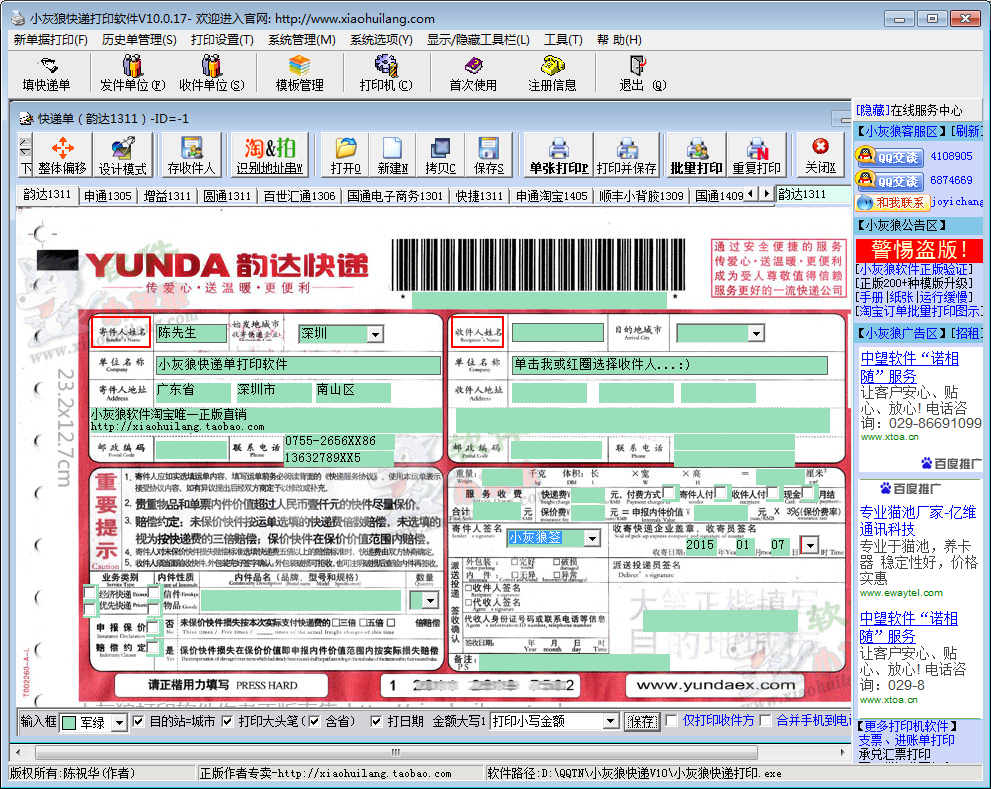Open 打印小写金额 dropdown

(609, 721)
